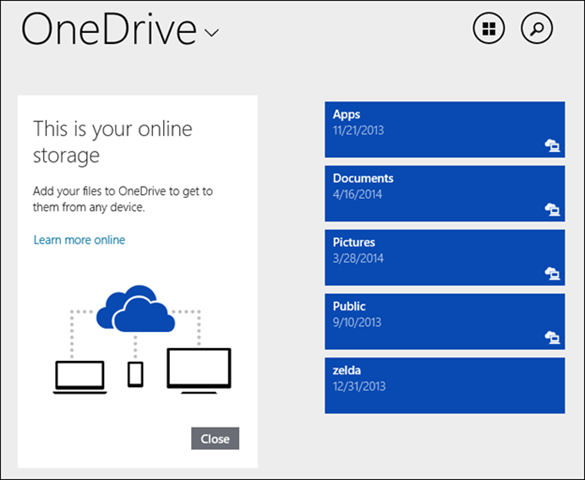Image resolution: width=585 pixels, height=480 pixels.
Task: Click the OneDrive title heading
Action: click(109, 29)
